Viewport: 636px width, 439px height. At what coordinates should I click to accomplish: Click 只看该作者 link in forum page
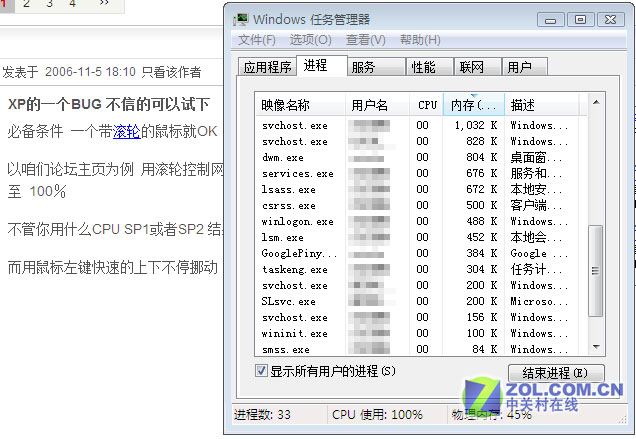pyautogui.click(x=171, y=72)
